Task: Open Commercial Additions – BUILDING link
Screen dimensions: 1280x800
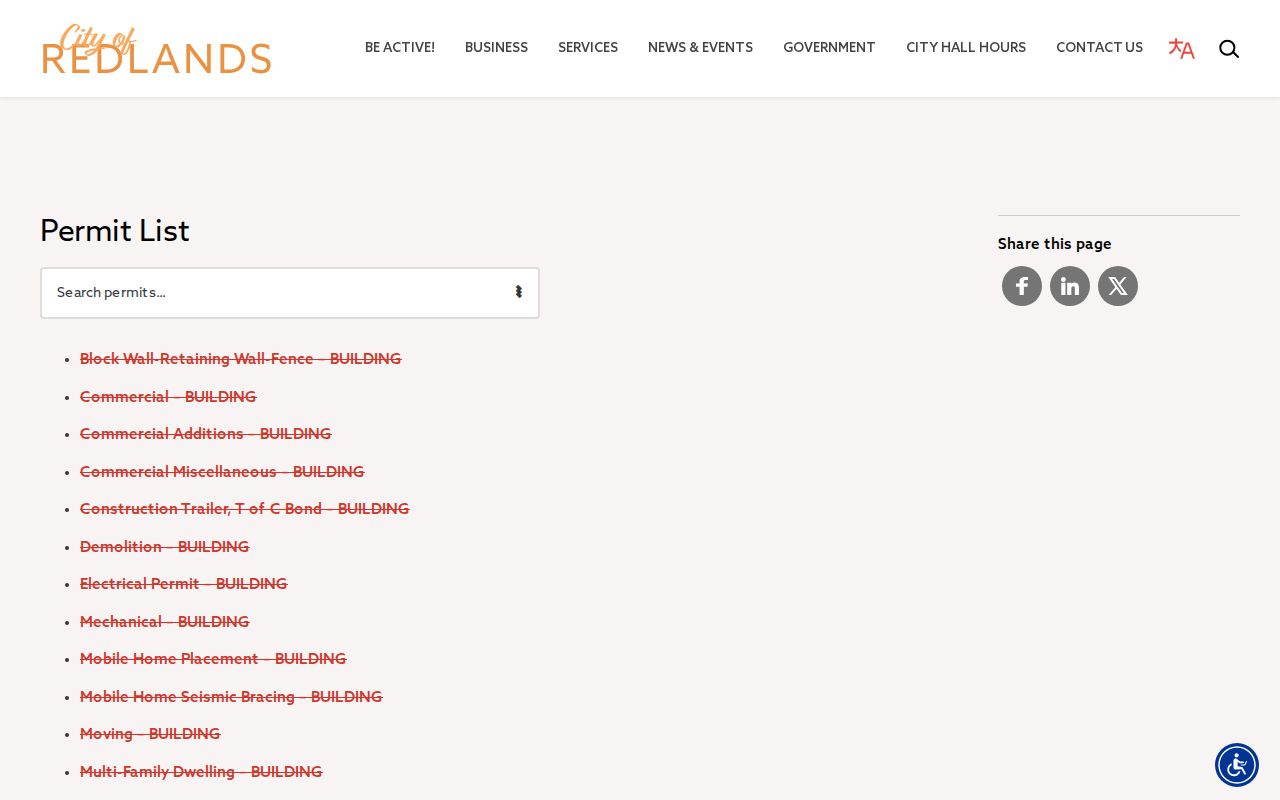Action: (x=206, y=434)
